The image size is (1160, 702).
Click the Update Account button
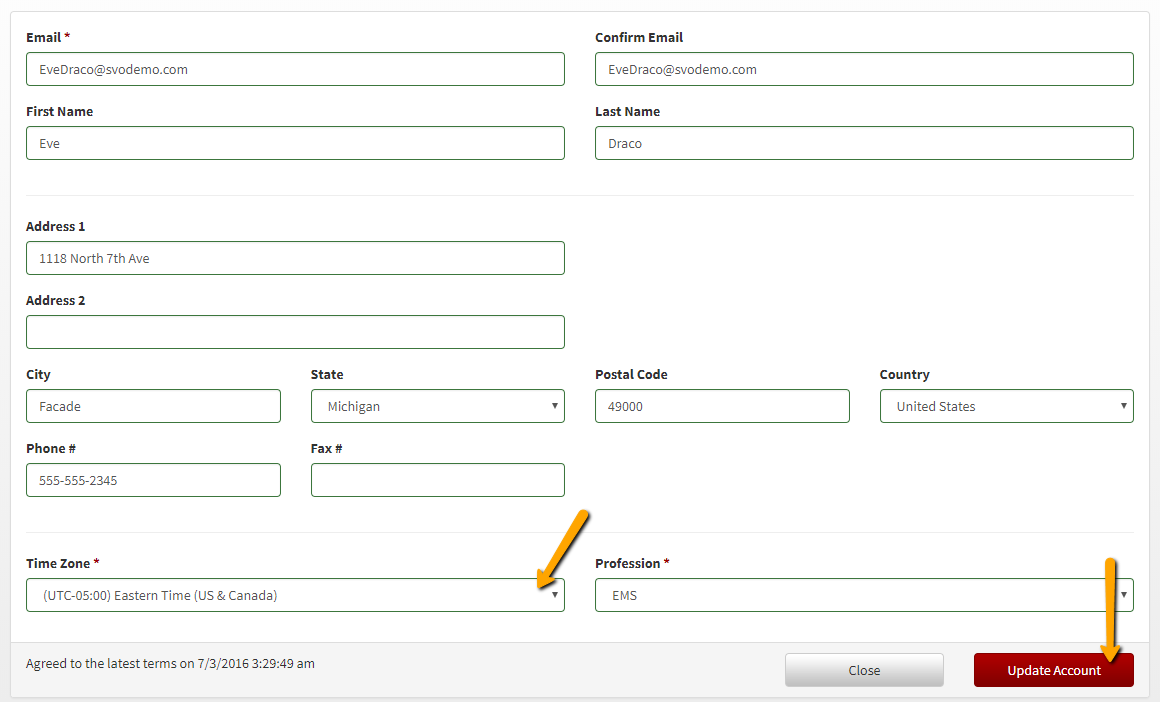point(1053,670)
